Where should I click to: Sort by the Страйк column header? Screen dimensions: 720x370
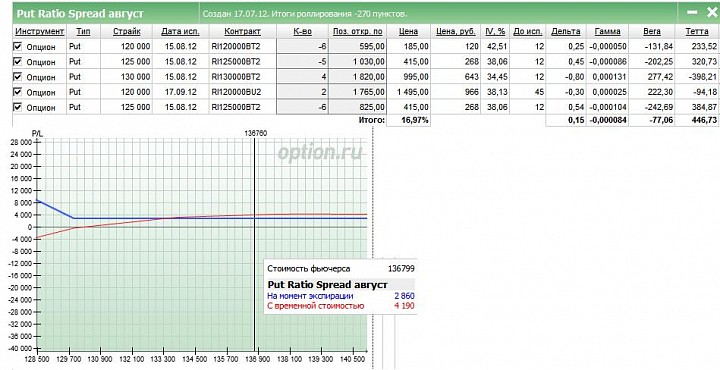(x=126, y=31)
